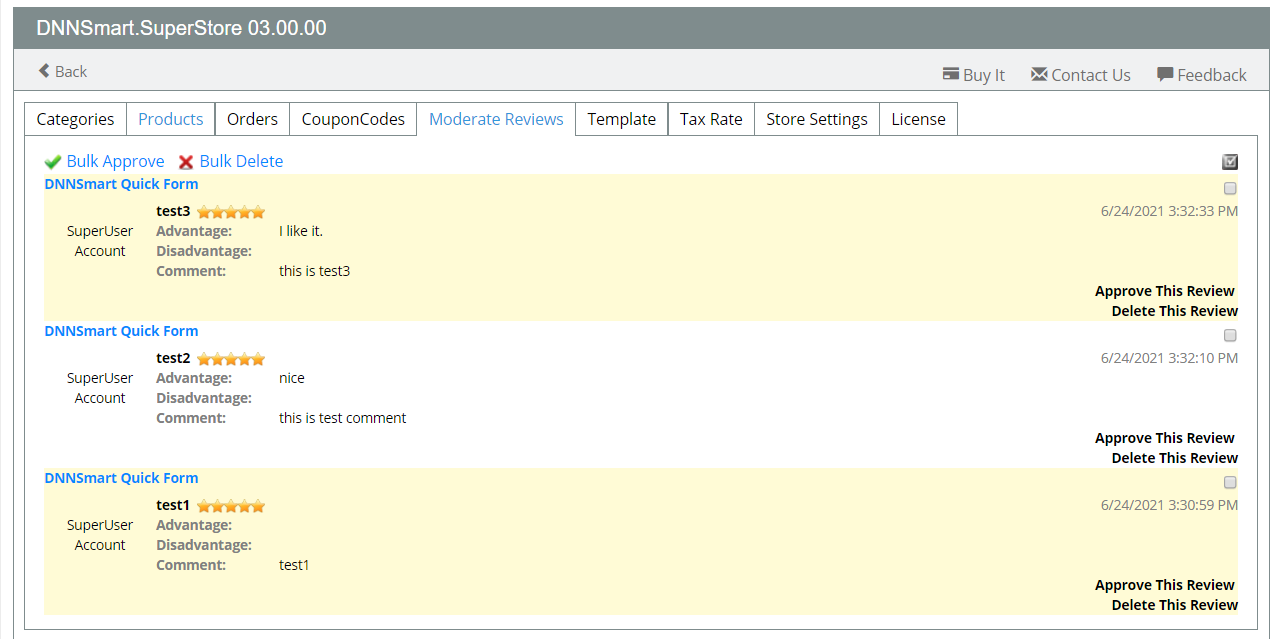This screenshot has height=639, width=1273.
Task: Click the timestamp 6/24/2021 3:32:33 PM
Action: 1169,211
